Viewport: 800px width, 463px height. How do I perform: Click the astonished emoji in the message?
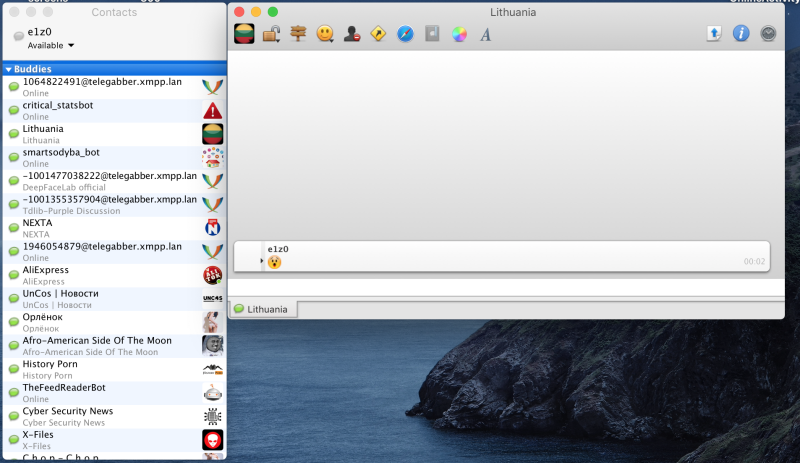click(274, 262)
